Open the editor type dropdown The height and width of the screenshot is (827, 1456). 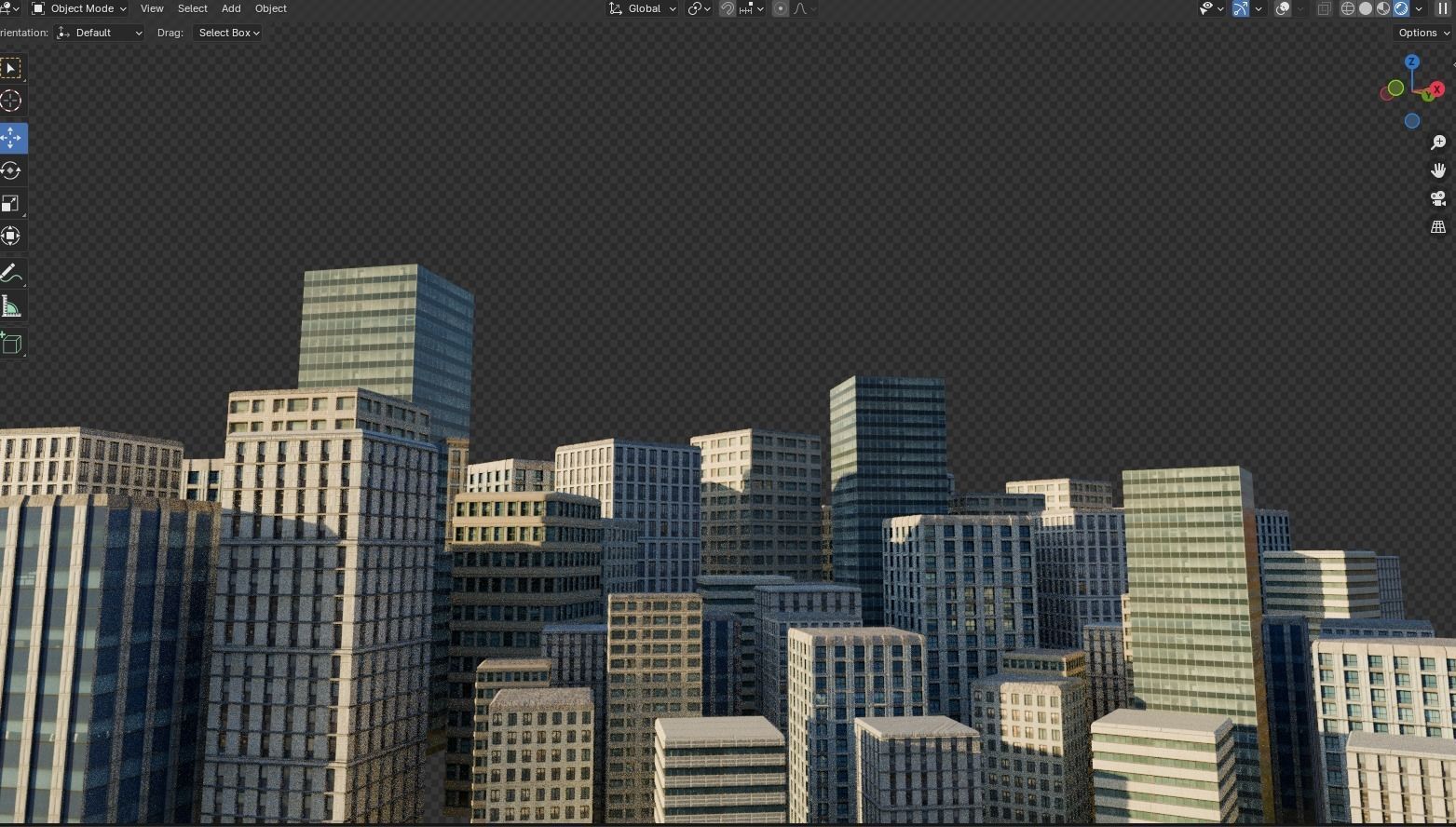point(9,8)
